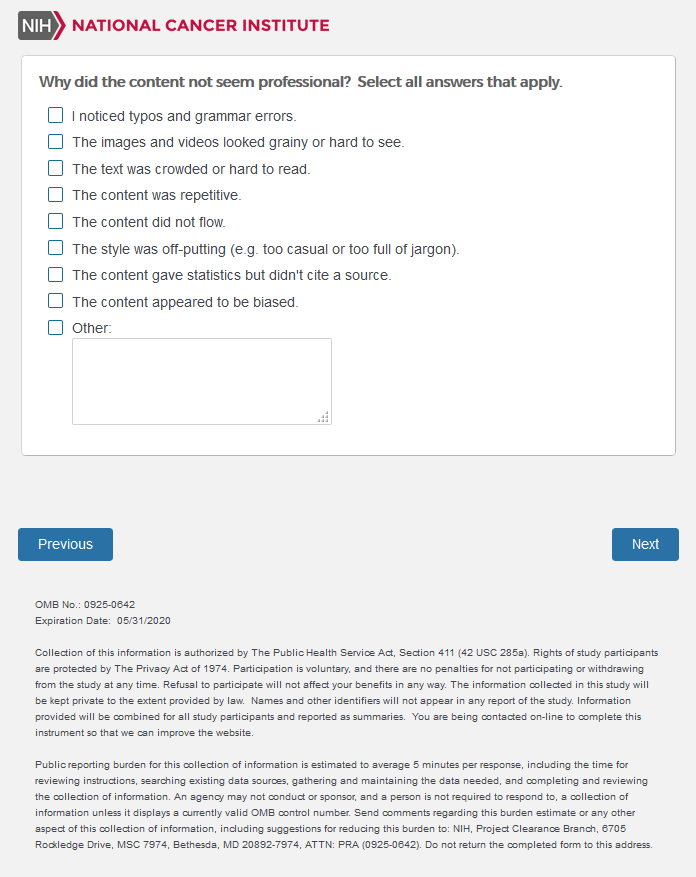Grab the text area resize handle
Image resolution: width=696 pixels, height=877 pixels.
pos(324,417)
